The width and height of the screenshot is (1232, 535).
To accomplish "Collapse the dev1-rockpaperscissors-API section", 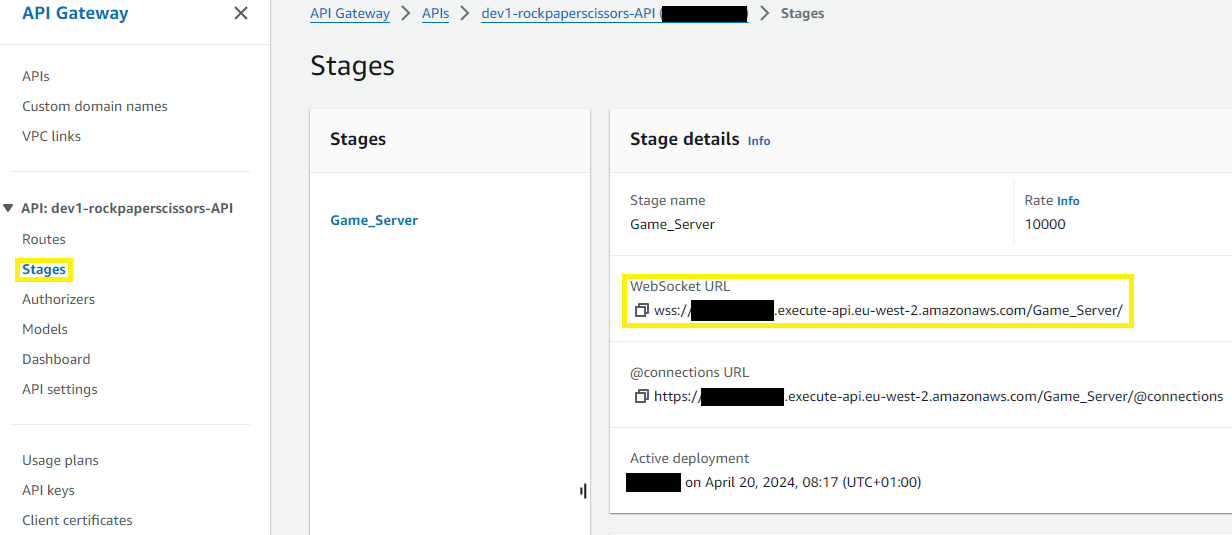I will tap(10, 208).
